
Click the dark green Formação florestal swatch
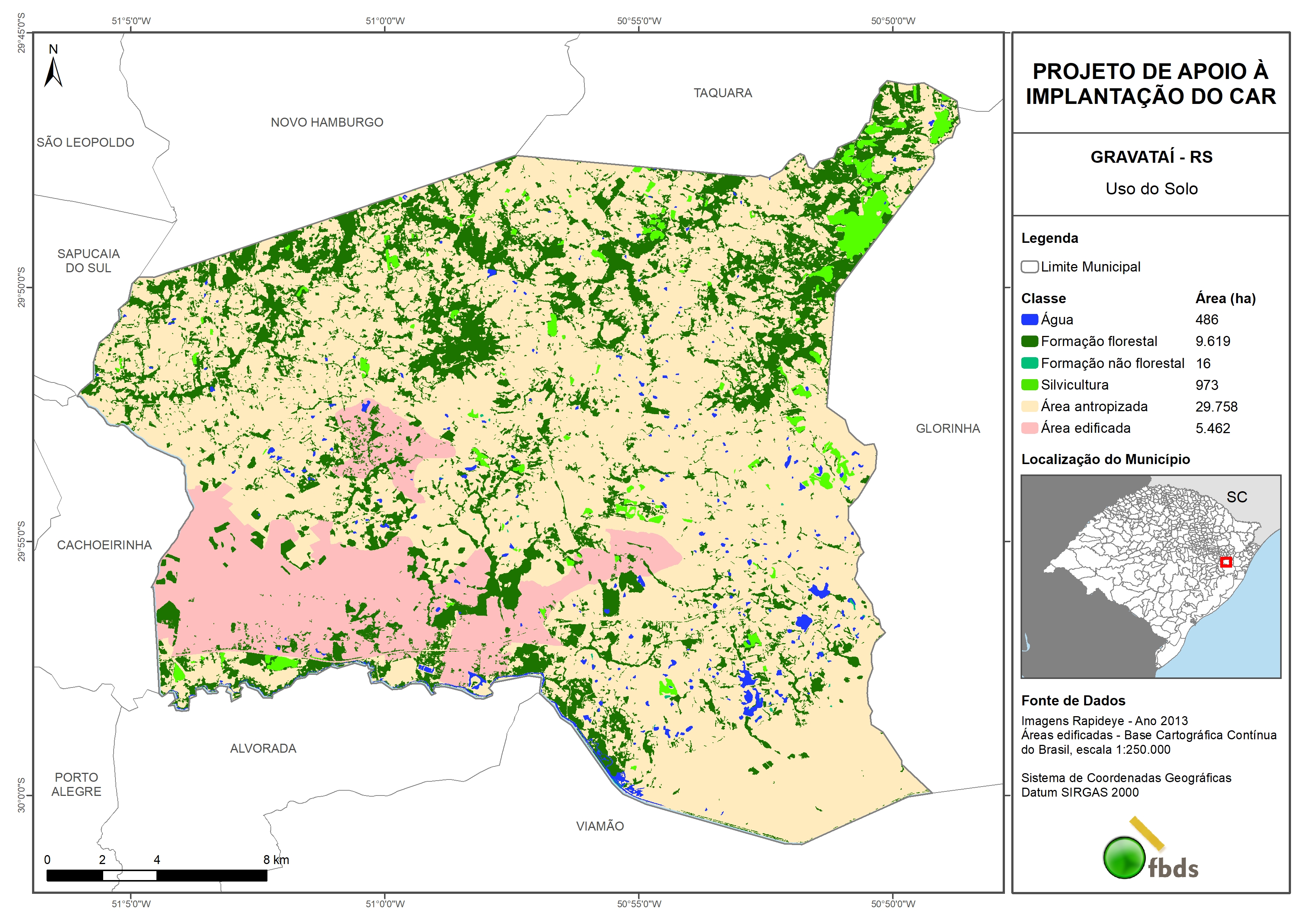(x=1029, y=342)
